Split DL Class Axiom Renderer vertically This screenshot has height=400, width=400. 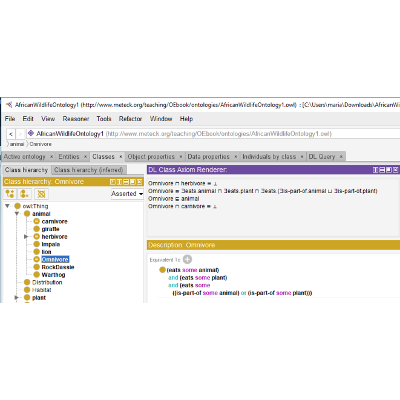pyautogui.click(x=375, y=170)
